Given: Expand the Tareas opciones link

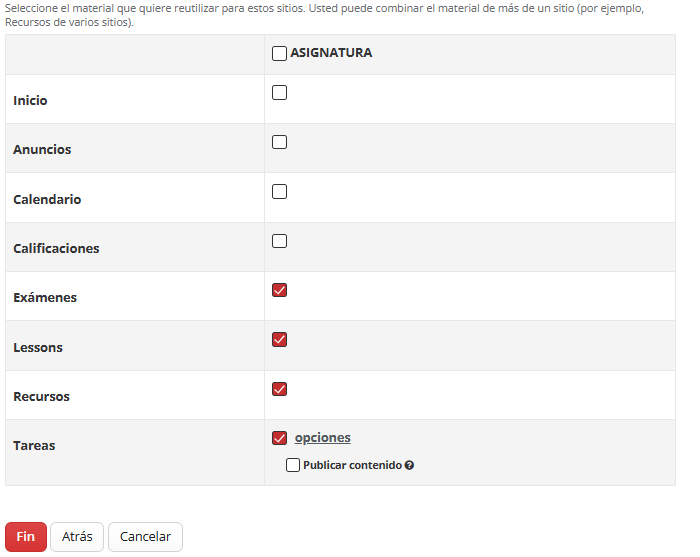Looking at the screenshot, I should point(322,438).
